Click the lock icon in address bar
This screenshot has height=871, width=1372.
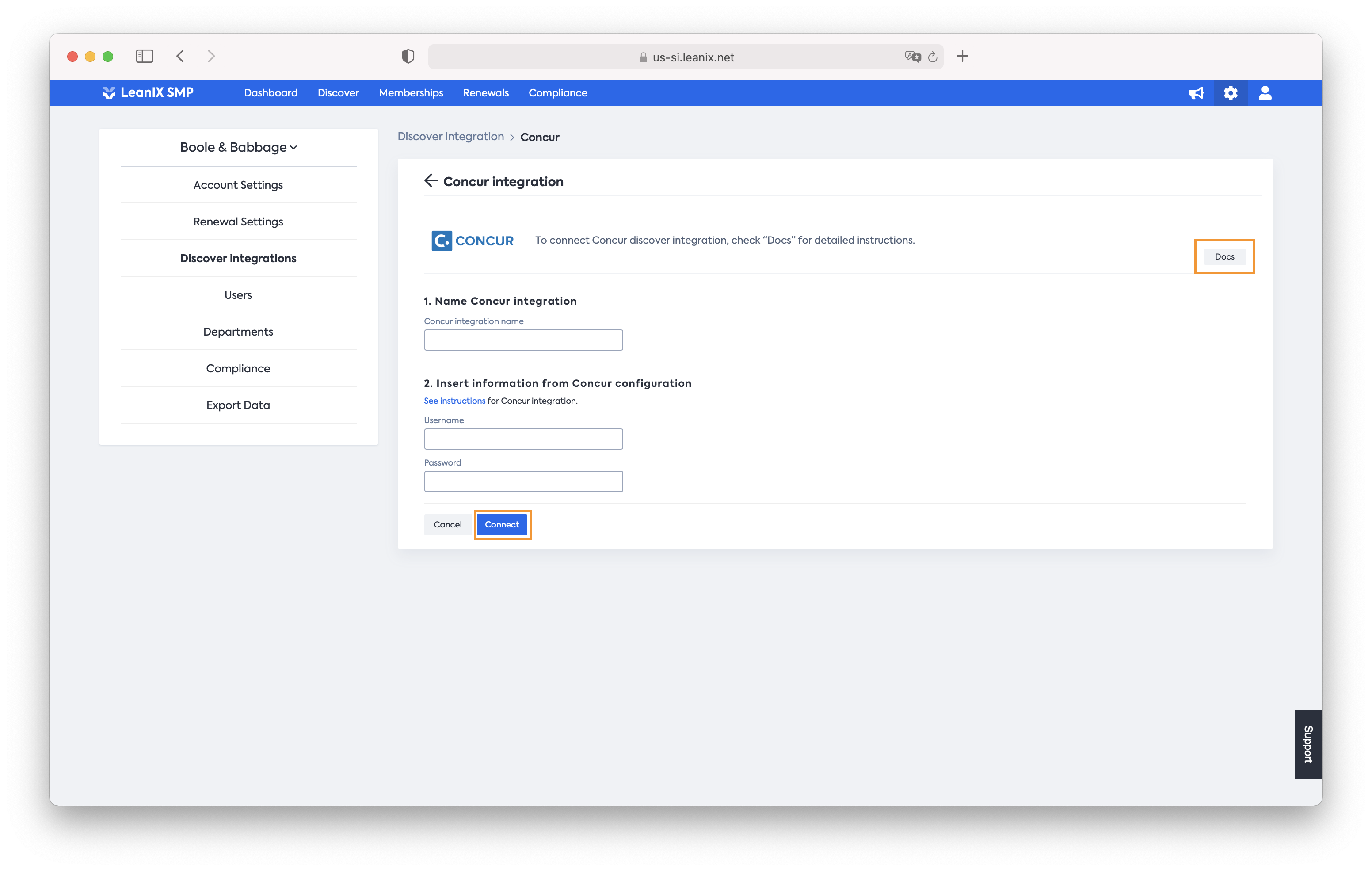pos(643,57)
